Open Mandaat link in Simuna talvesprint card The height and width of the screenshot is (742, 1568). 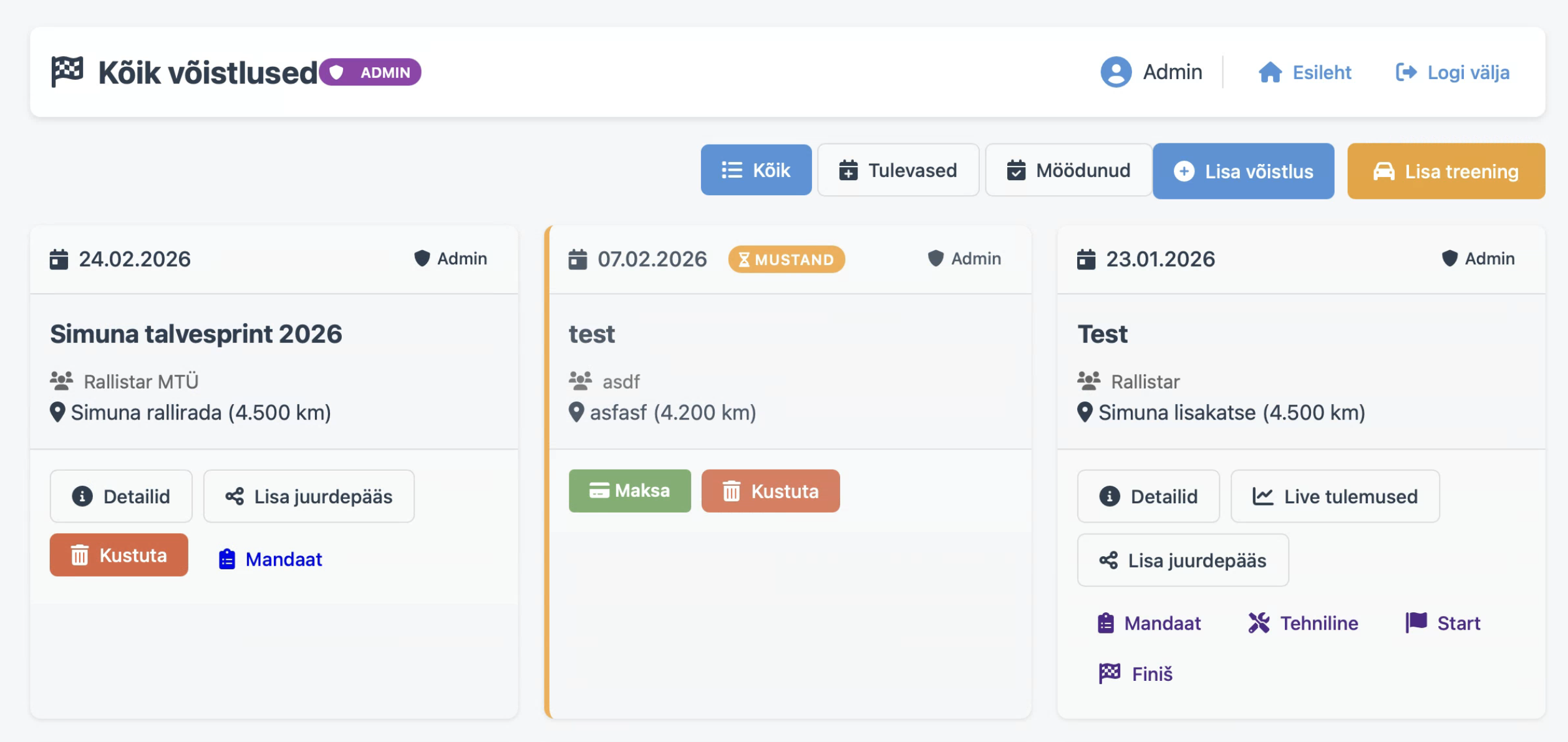(x=271, y=559)
